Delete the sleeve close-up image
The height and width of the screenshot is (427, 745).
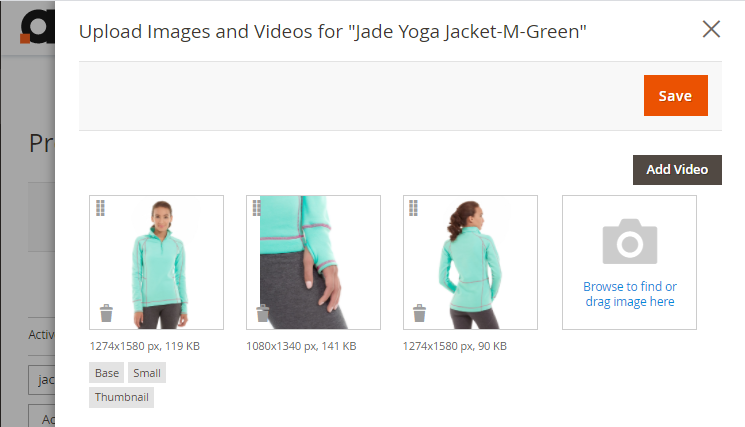click(263, 313)
